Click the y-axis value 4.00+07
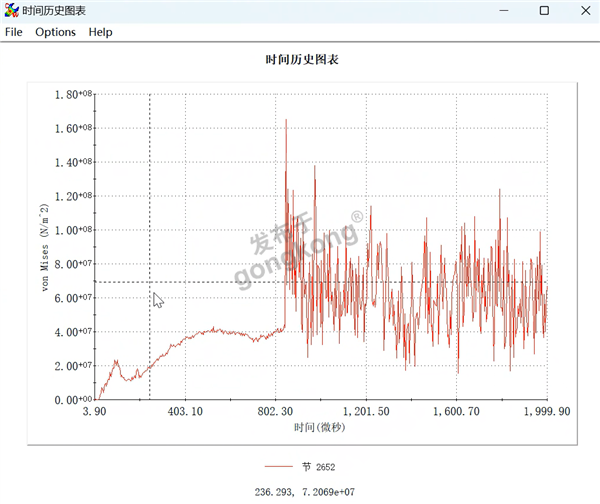The height and width of the screenshot is (504, 600). click(73, 332)
